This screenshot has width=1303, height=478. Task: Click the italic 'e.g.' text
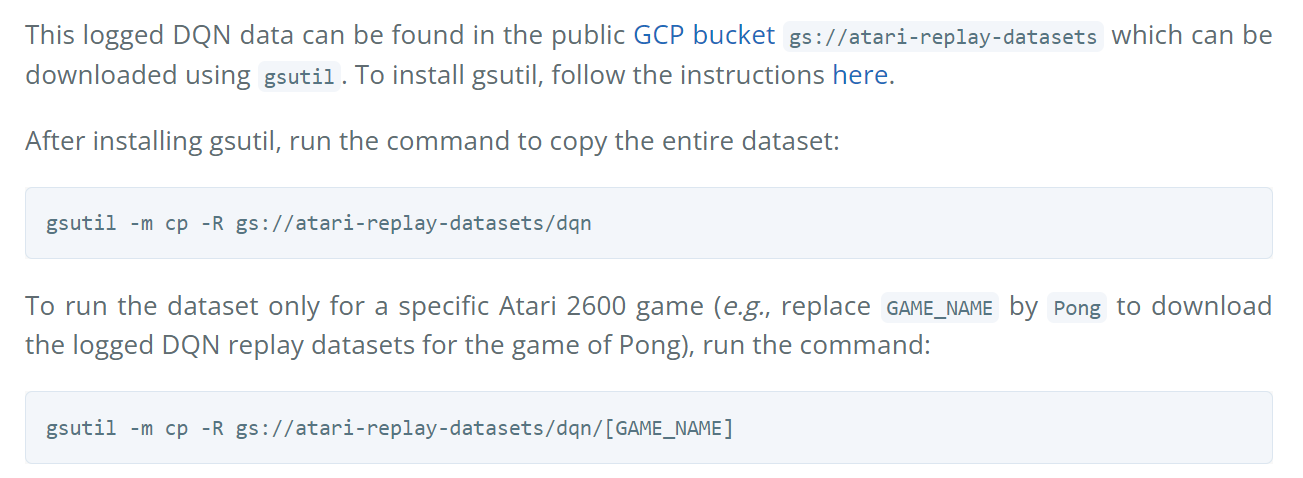[742, 306]
